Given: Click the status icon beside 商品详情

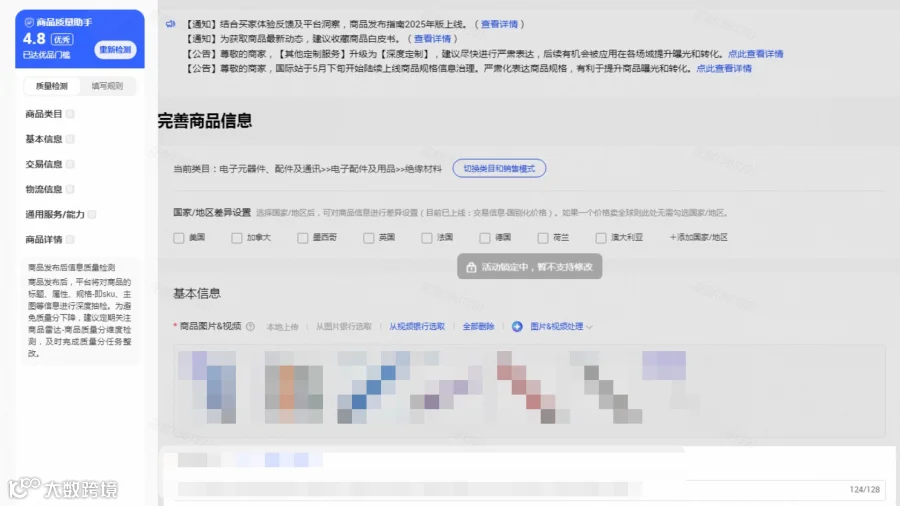Looking at the screenshot, I should pyautogui.click(x=70, y=239).
